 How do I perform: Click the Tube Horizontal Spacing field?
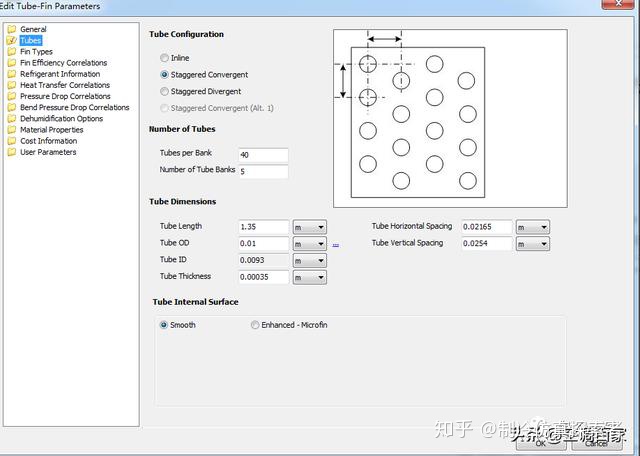(x=487, y=227)
